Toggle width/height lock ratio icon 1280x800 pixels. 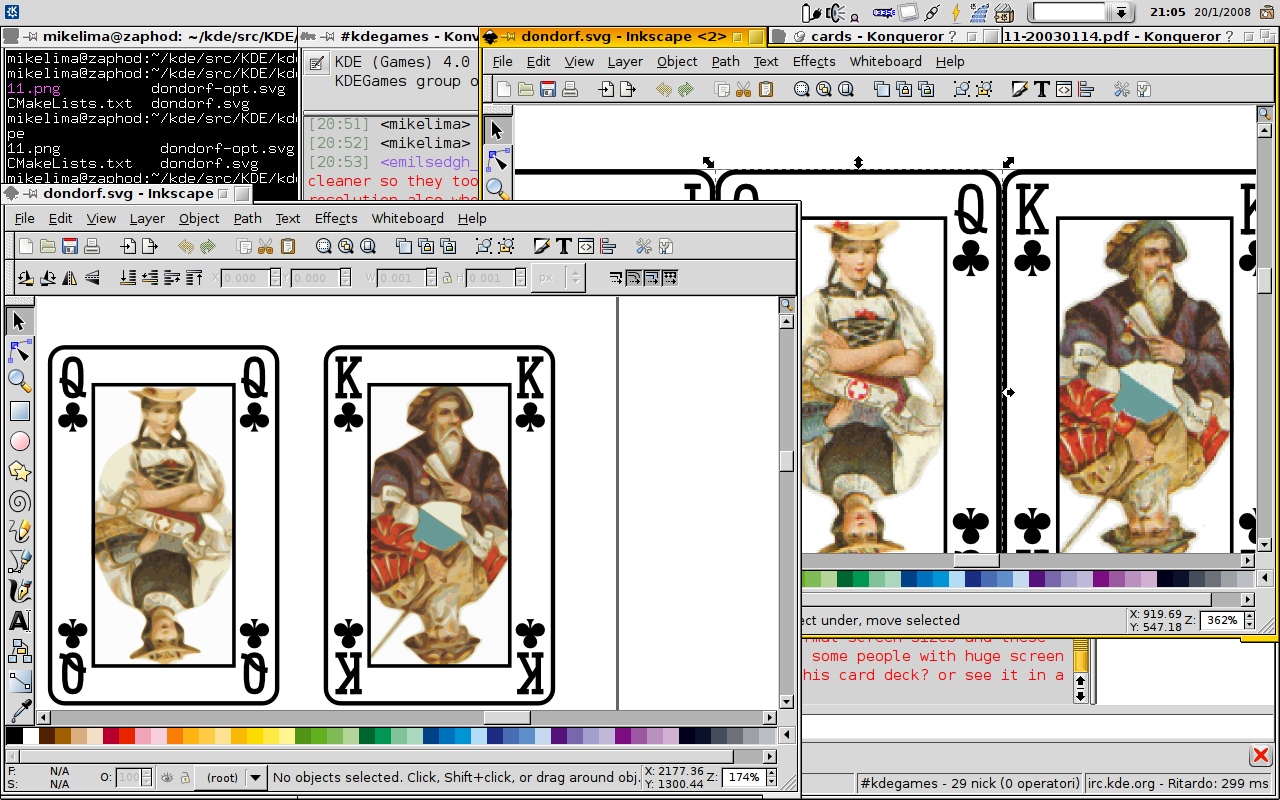[x=447, y=278]
